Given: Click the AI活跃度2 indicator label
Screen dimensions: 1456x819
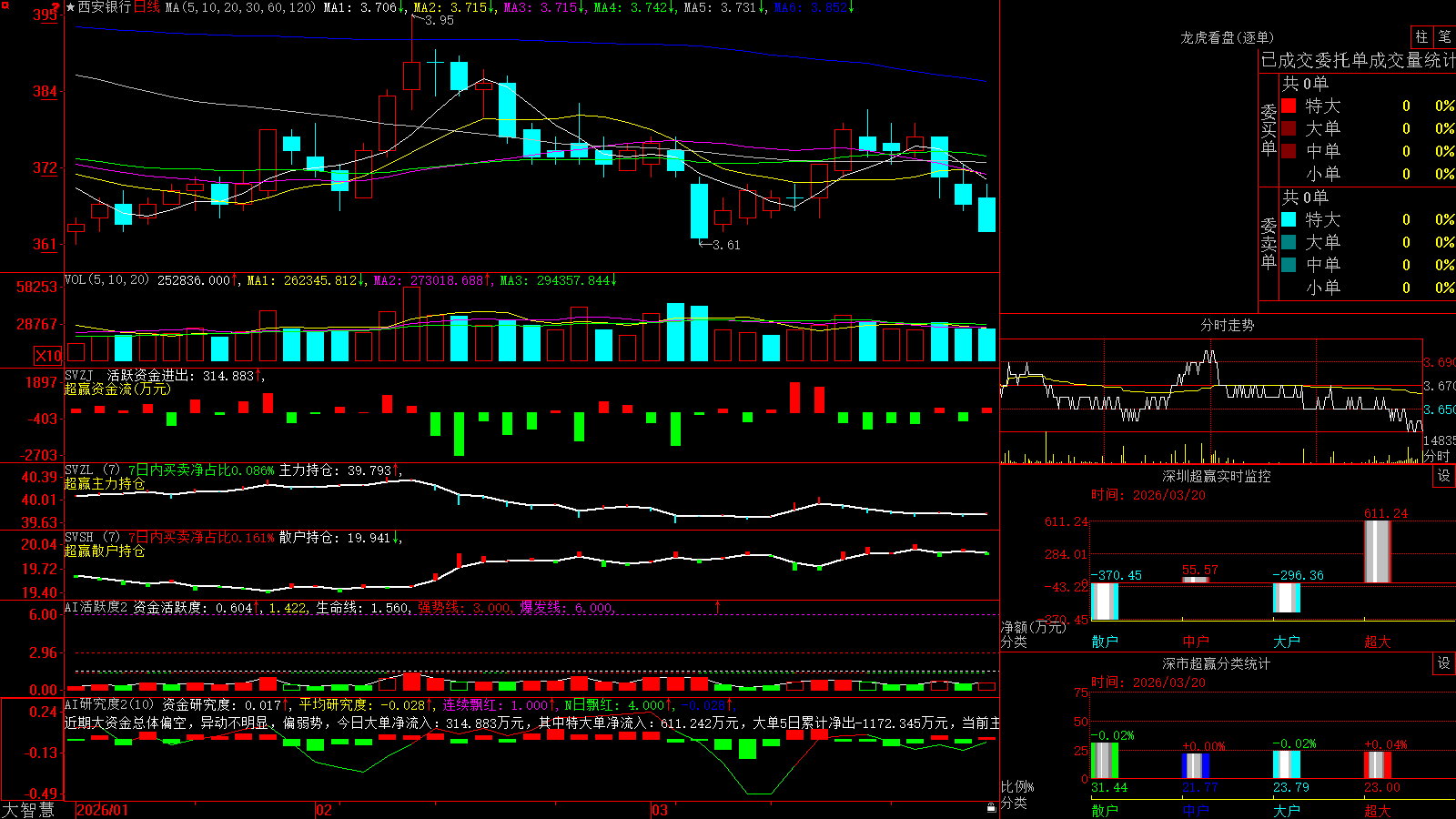Looking at the screenshot, I should tap(96, 607).
